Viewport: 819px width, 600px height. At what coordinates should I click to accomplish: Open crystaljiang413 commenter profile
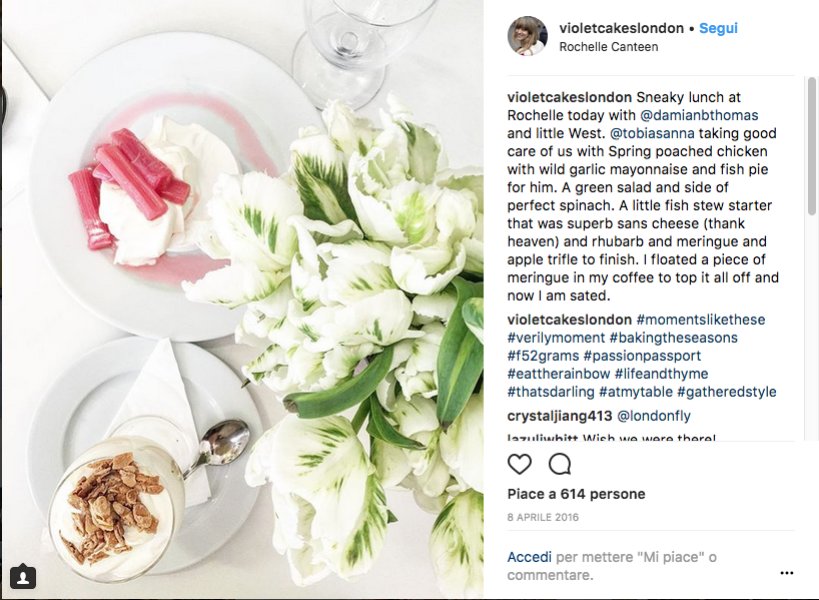point(559,416)
